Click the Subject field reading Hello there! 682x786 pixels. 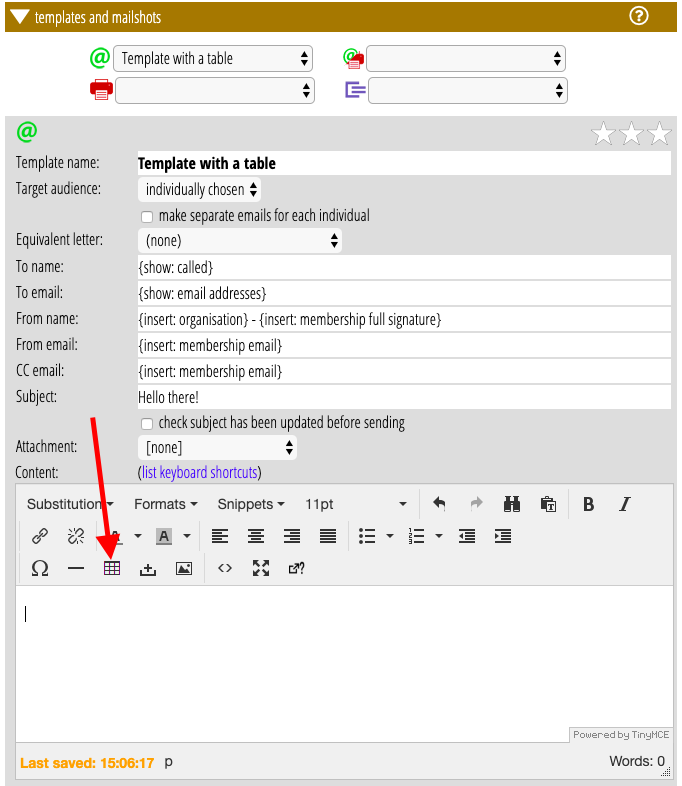404,398
